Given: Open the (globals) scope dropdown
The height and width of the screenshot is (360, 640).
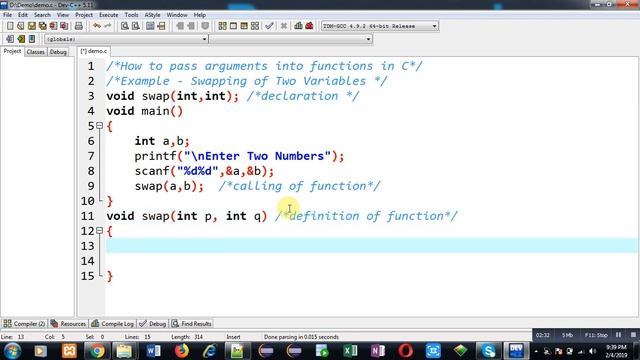Looking at the screenshot, I should pos(126,39).
